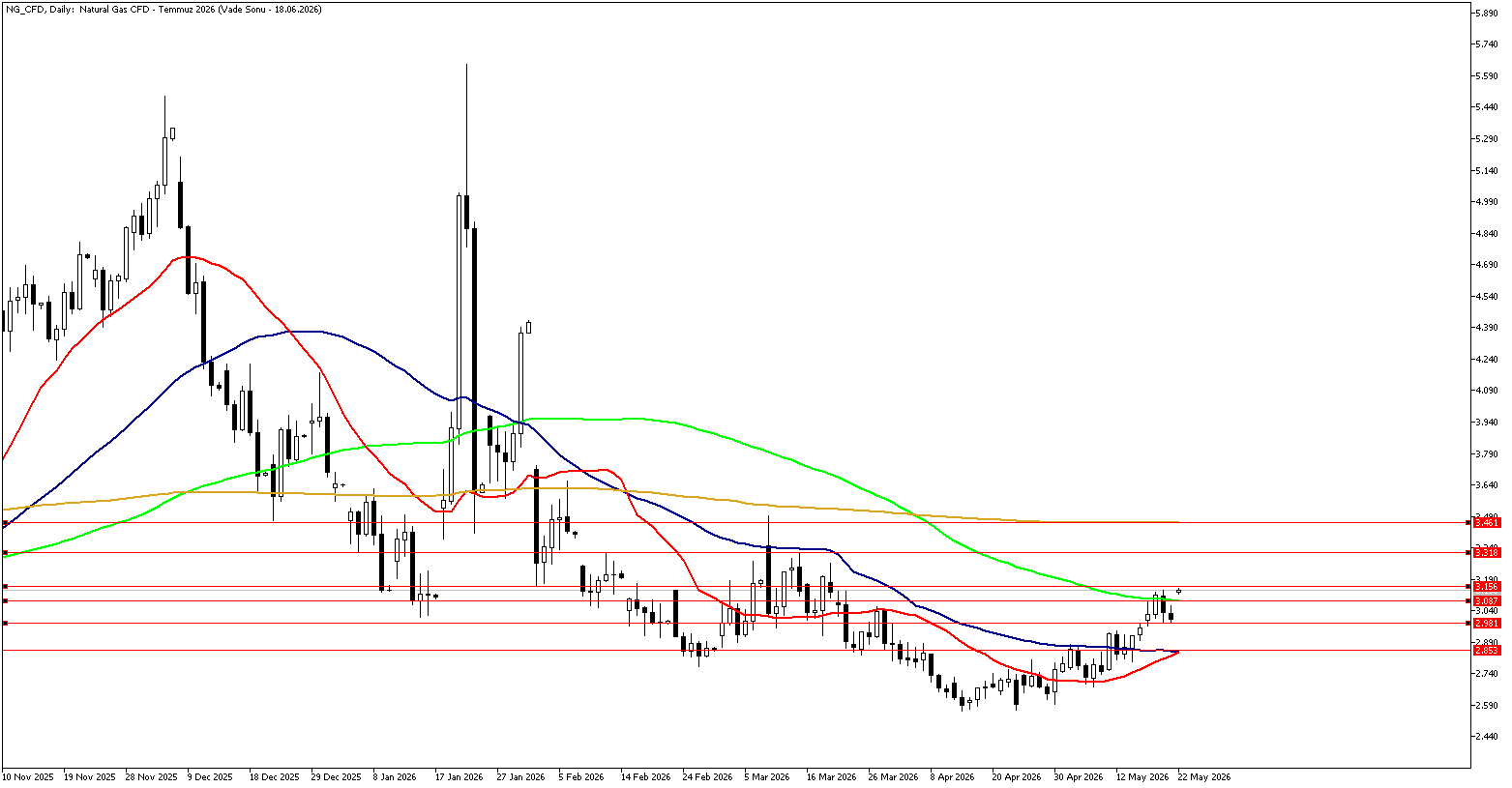Image resolution: width=1512 pixels, height=788 pixels.
Task: Click the 8 Apr 2026 date label
Action: (953, 776)
